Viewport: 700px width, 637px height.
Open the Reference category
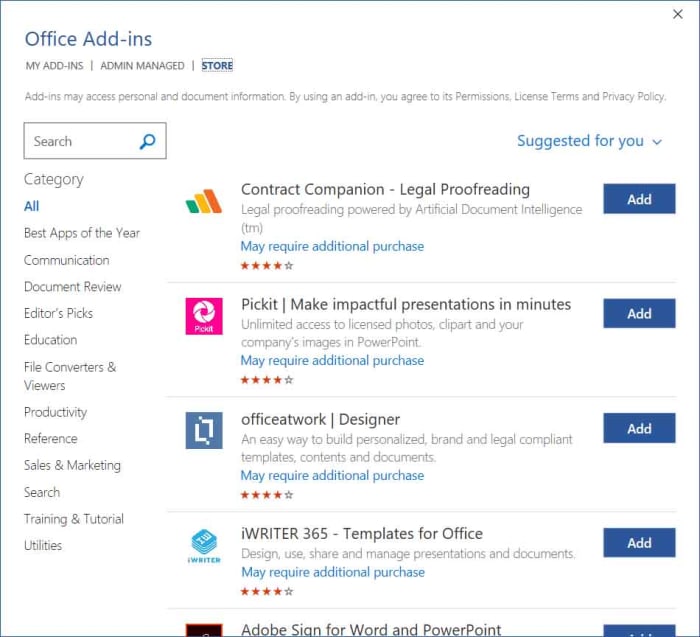point(51,439)
